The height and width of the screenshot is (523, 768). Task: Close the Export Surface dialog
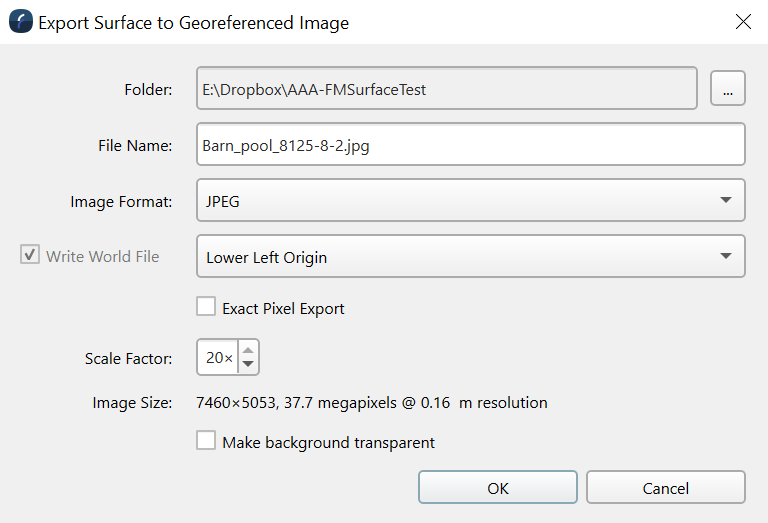point(743,22)
